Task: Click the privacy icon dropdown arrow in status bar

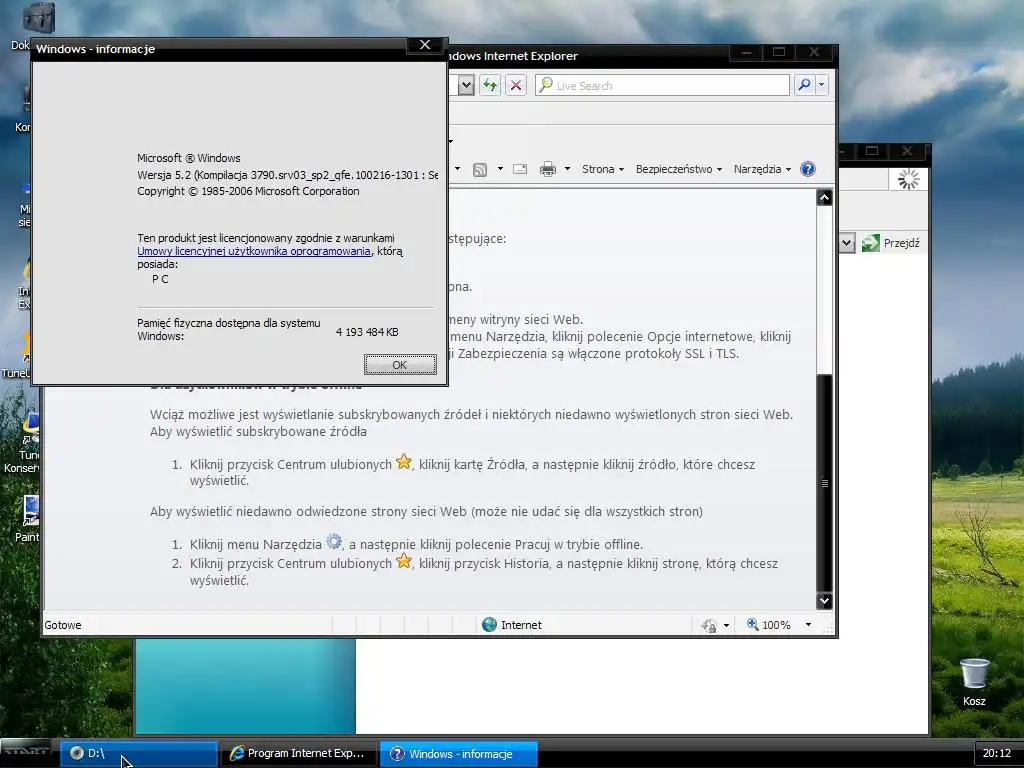Action: click(x=726, y=626)
